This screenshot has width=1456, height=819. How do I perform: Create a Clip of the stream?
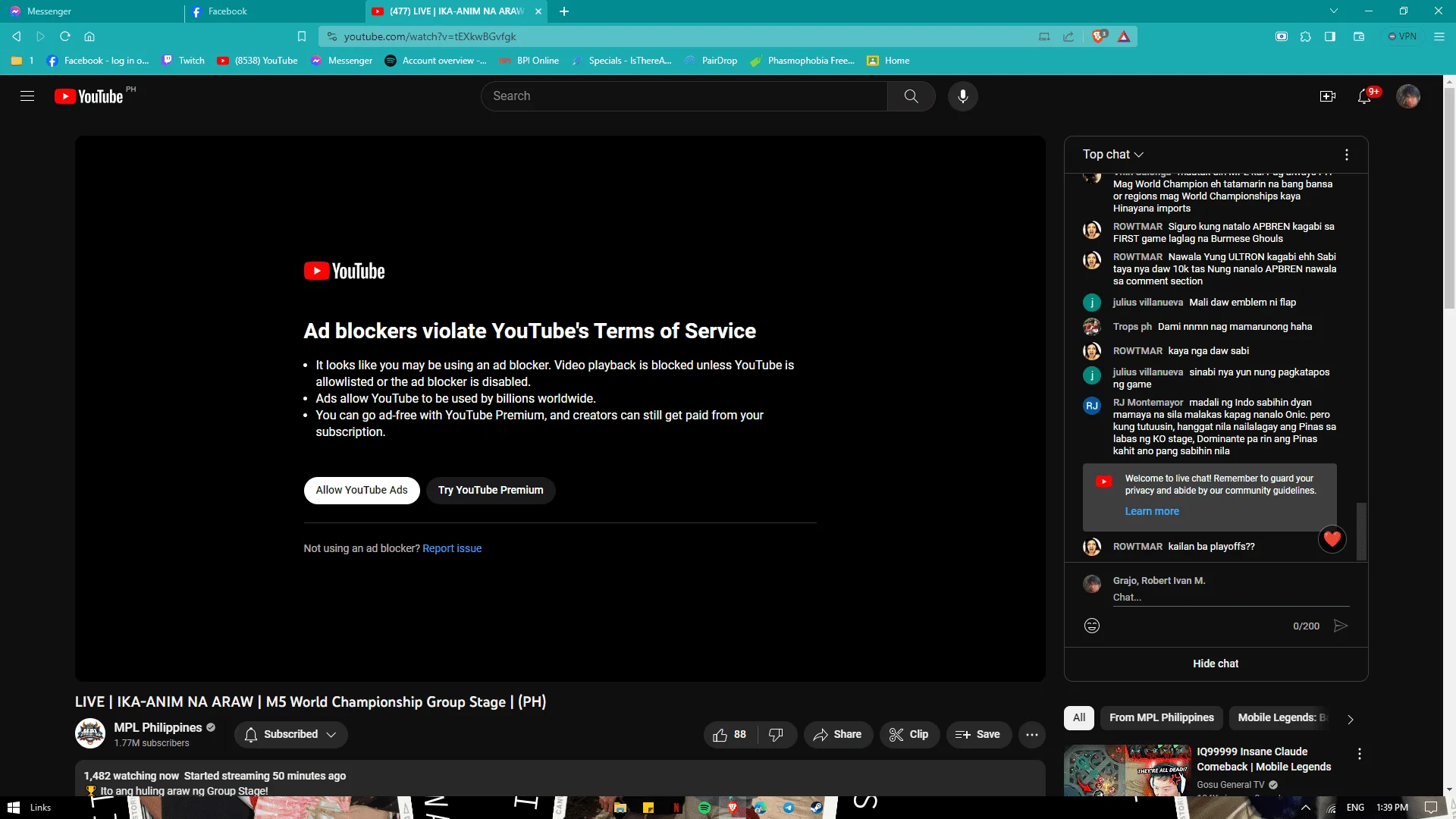pyautogui.click(x=909, y=735)
